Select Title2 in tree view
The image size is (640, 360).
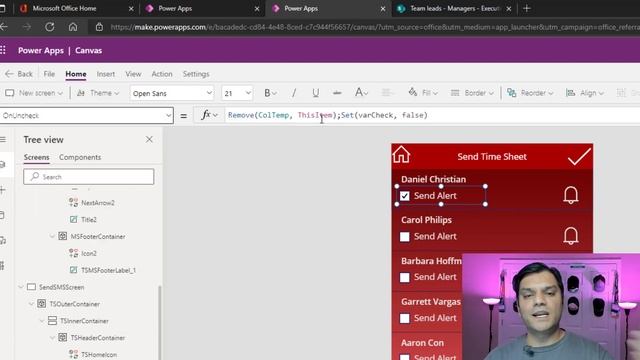[89, 220]
